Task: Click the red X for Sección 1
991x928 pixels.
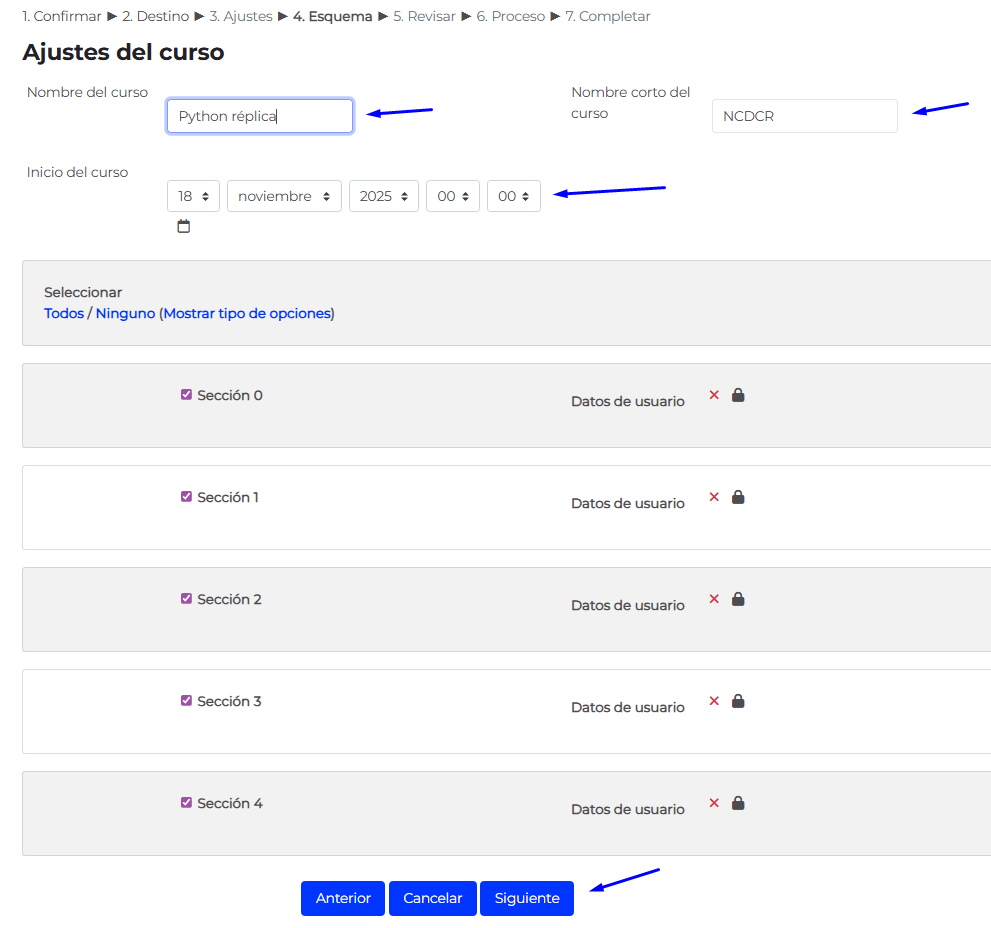Action: 714,497
